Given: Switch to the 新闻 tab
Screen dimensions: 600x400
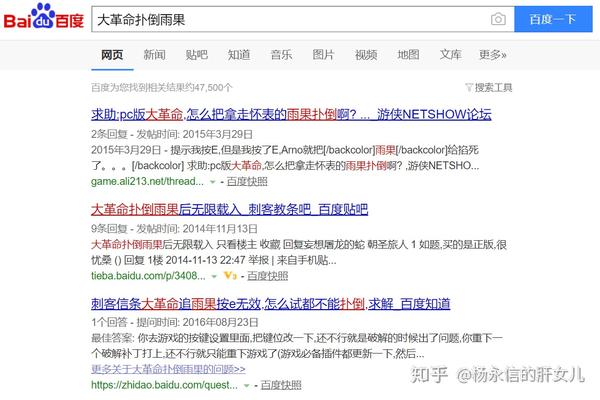Looking at the screenshot, I should coord(155,55).
